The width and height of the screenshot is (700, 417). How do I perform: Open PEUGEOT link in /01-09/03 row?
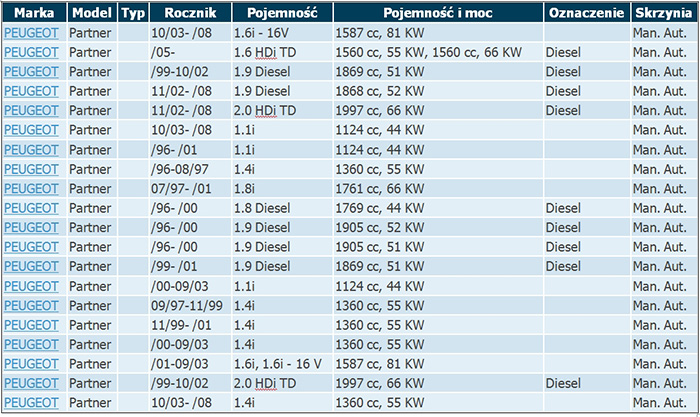point(31,364)
